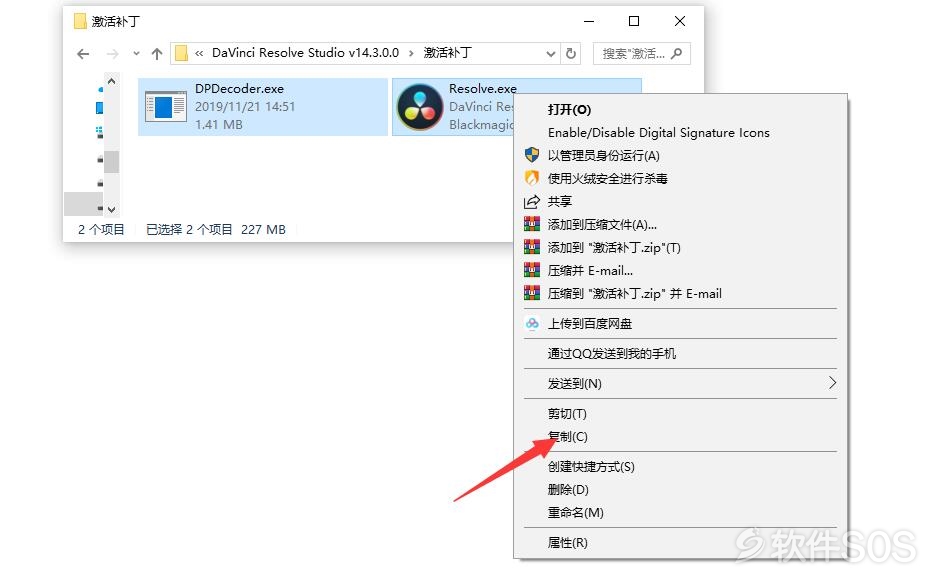Click DaVinci Resolve Studio v14.3.0.0 breadcrumb

305,53
